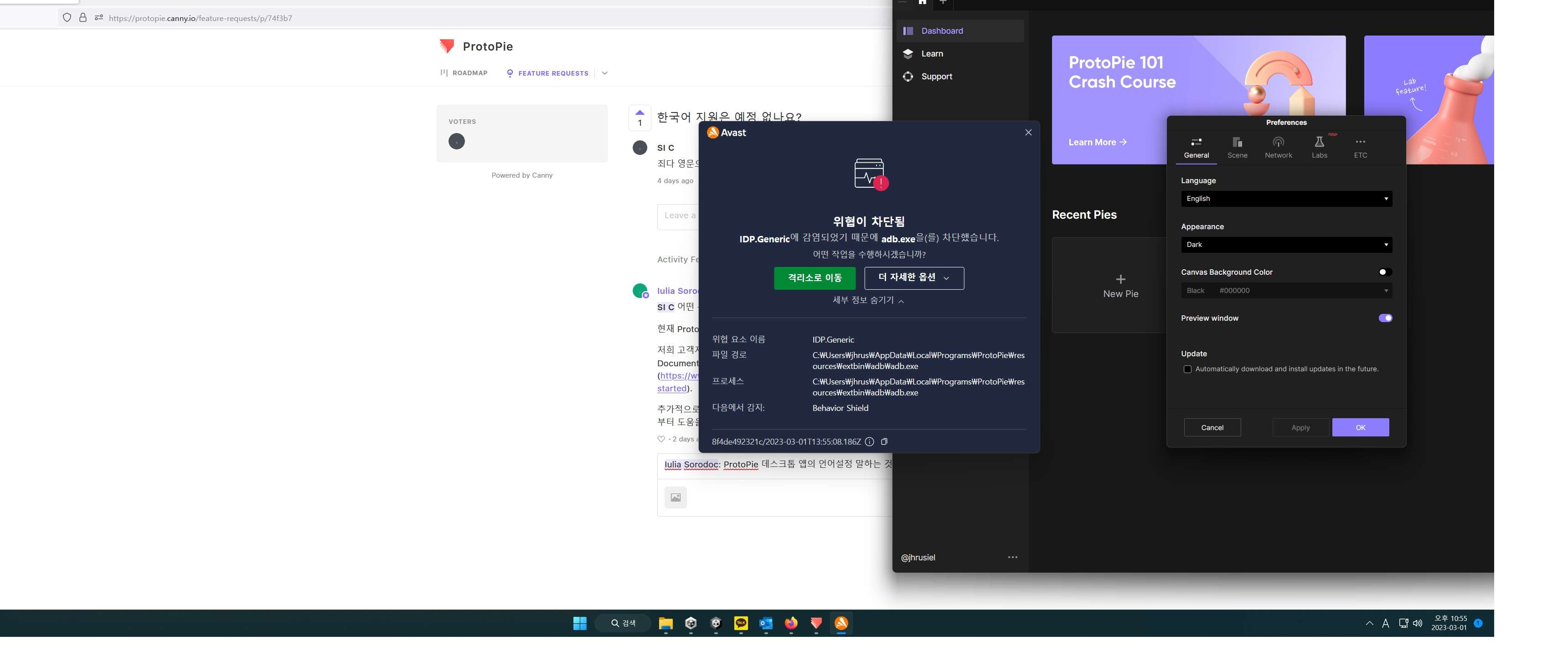This screenshot has width=1568, height=656.
Task: Open ProtoPie Support from the sidebar
Action: tap(937, 76)
